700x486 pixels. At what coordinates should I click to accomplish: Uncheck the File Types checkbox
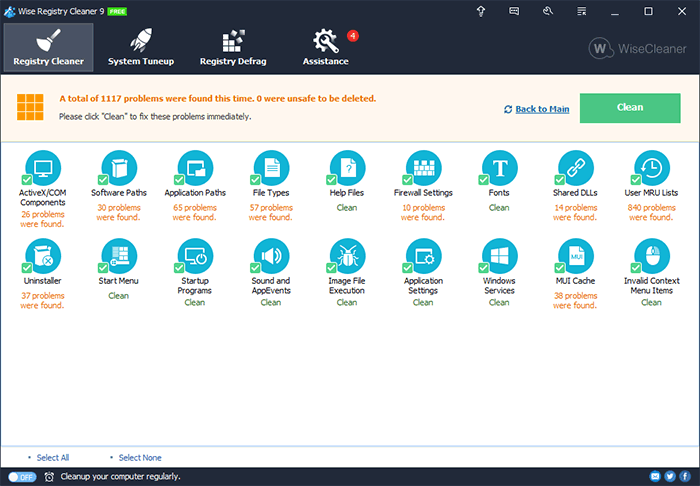255,179
